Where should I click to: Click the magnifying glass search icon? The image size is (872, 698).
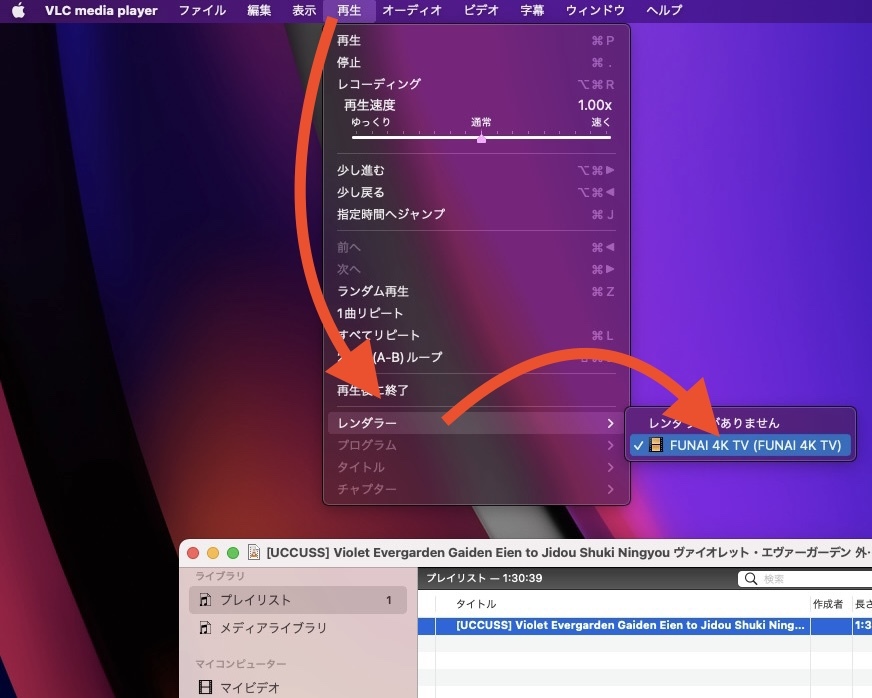[x=750, y=579]
